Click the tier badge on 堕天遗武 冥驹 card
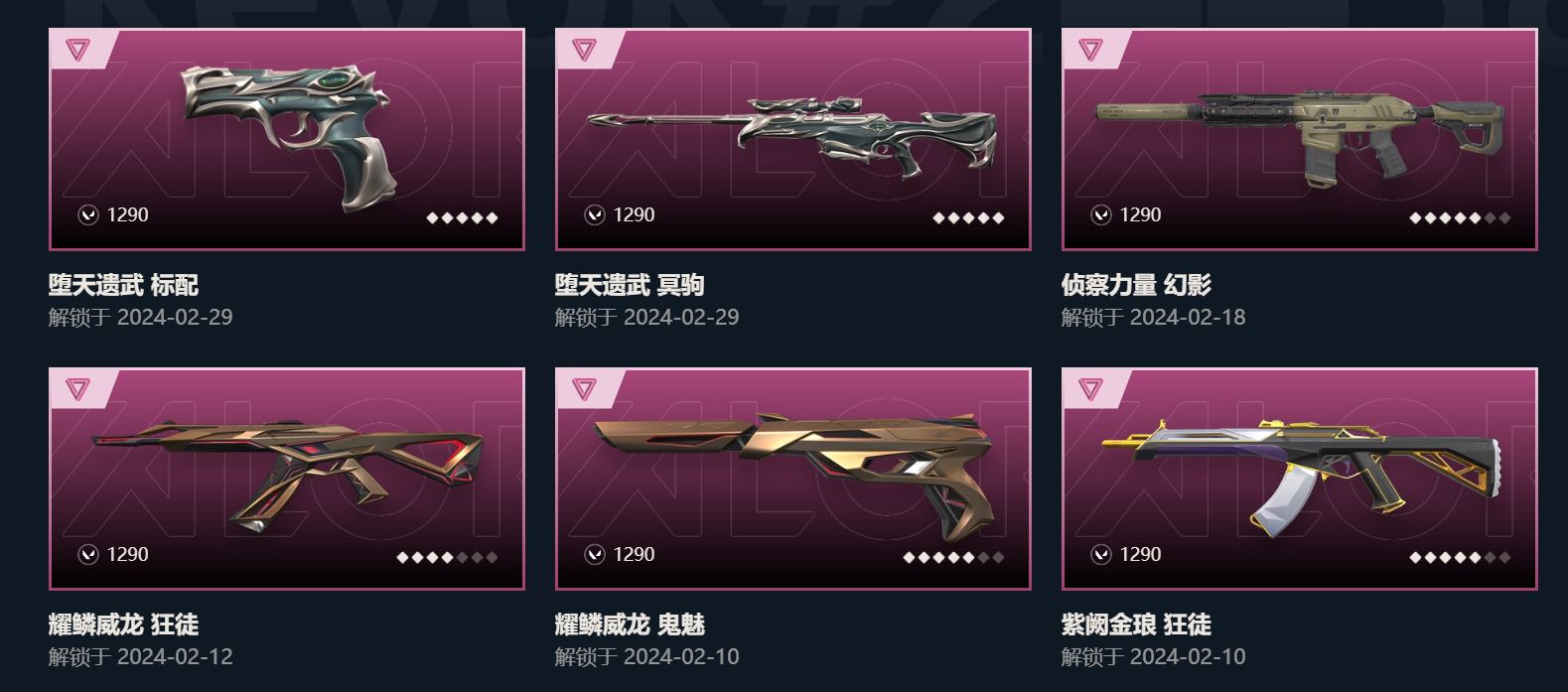 584,49
